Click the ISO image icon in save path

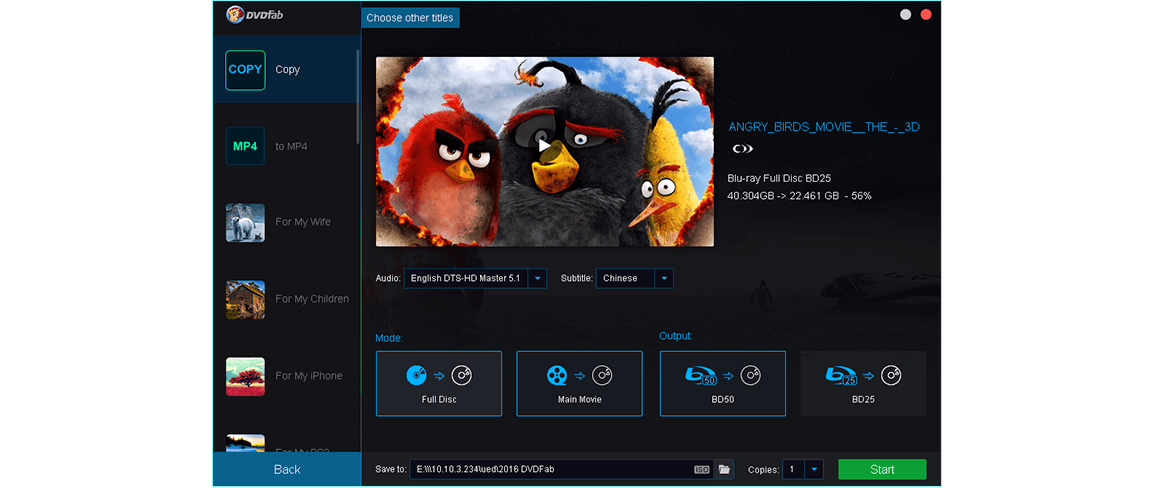pos(702,470)
